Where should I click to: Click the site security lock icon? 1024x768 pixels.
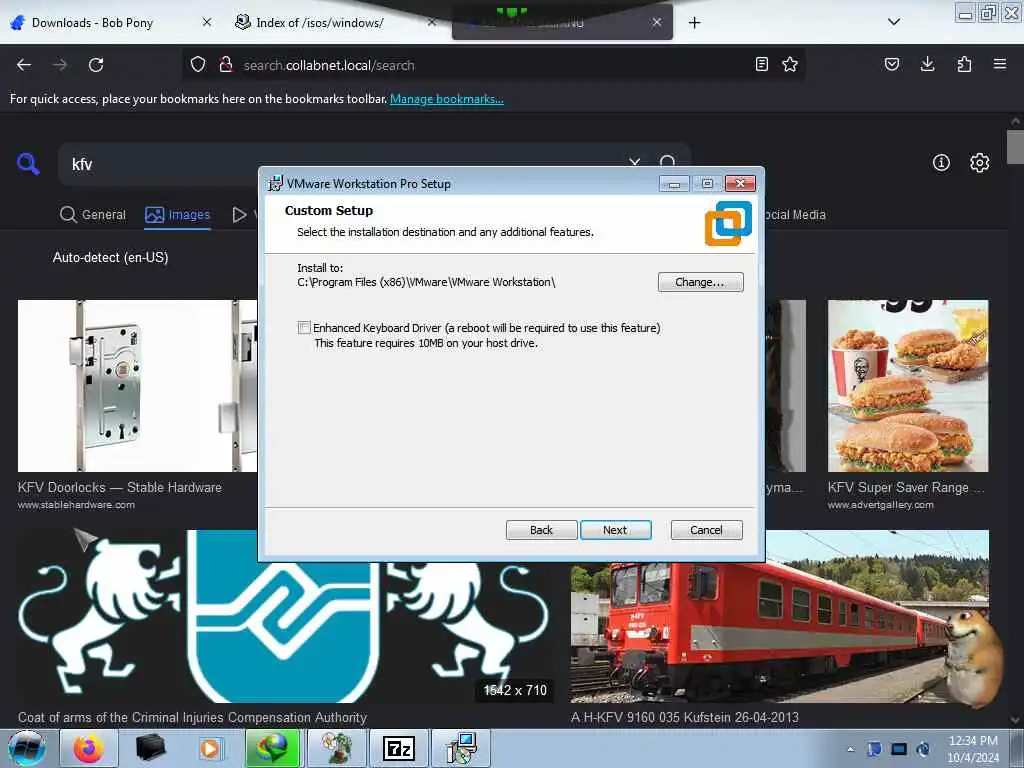click(226, 64)
